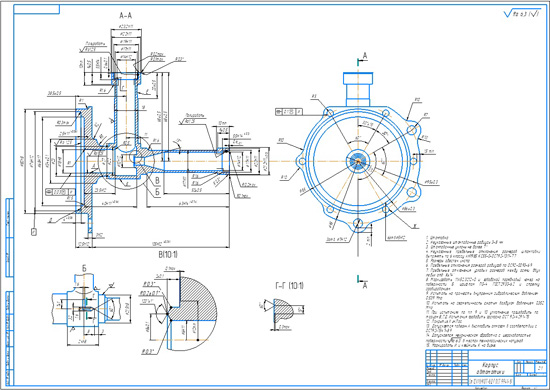This screenshot has height=390, width=550.
Task: Click the Б callout letter under section center
Action: (x=157, y=192)
